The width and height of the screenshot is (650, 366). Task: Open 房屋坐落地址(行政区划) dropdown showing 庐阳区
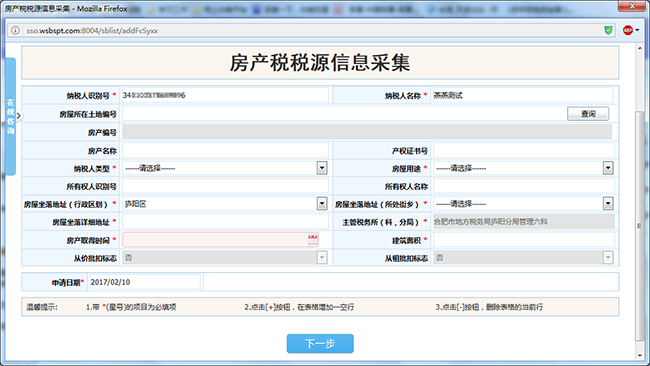(x=322, y=204)
